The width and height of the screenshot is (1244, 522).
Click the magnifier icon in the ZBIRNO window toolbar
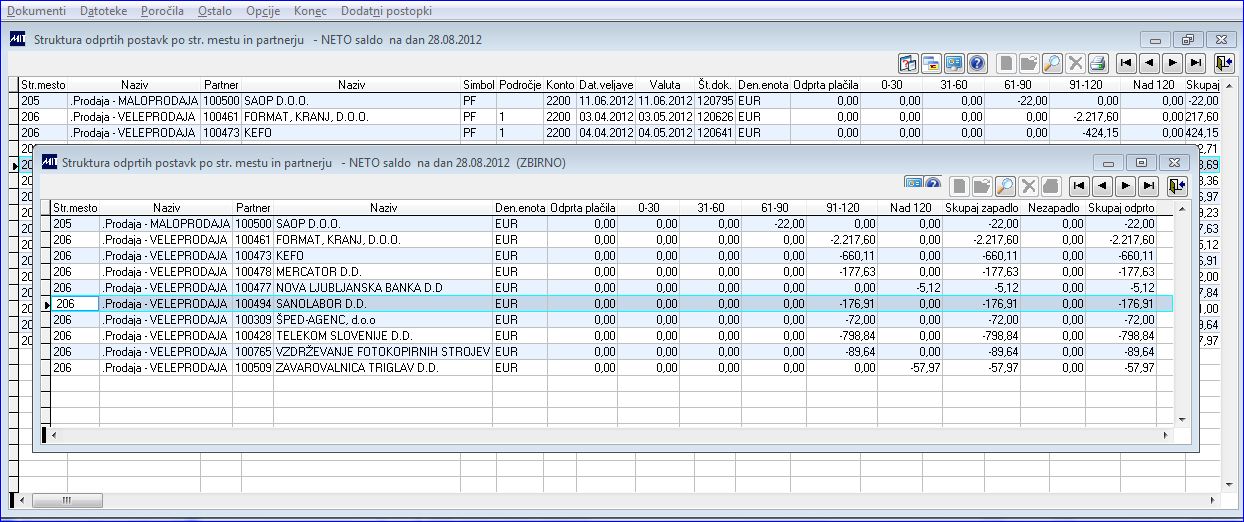[x=1004, y=185]
